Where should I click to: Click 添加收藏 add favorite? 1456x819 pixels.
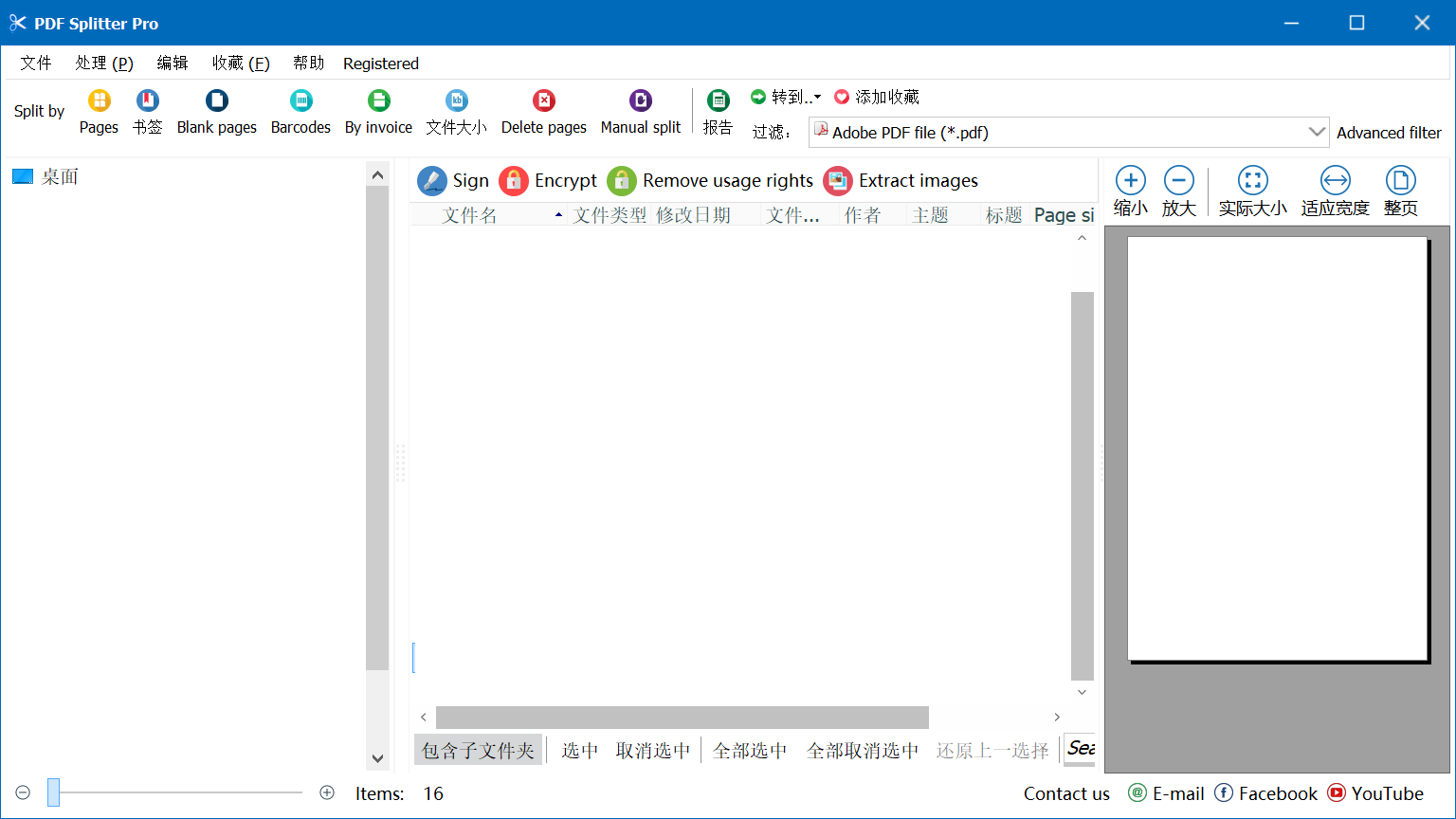[877, 97]
